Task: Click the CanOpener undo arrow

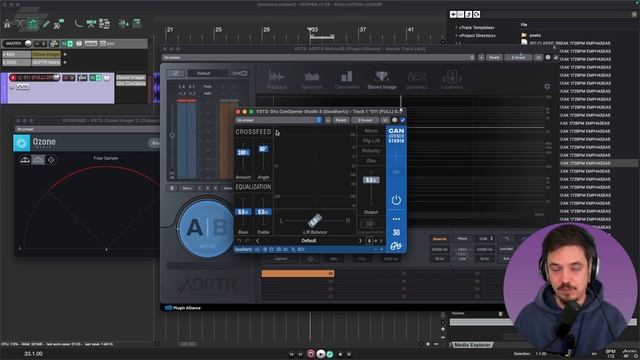Action: click(239, 241)
